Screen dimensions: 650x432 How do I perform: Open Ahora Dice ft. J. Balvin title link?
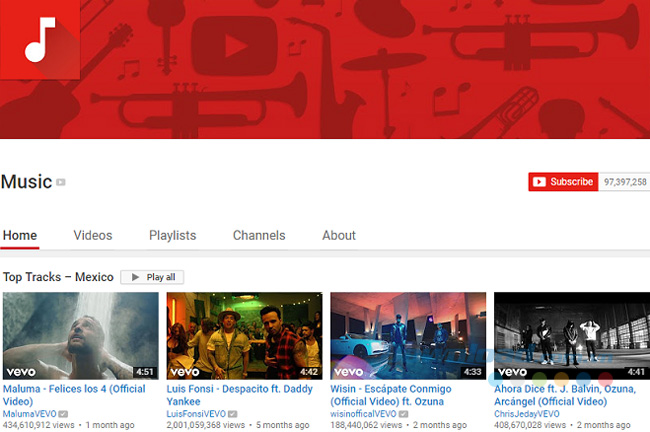pyautogui.click(x=565, y=395)
